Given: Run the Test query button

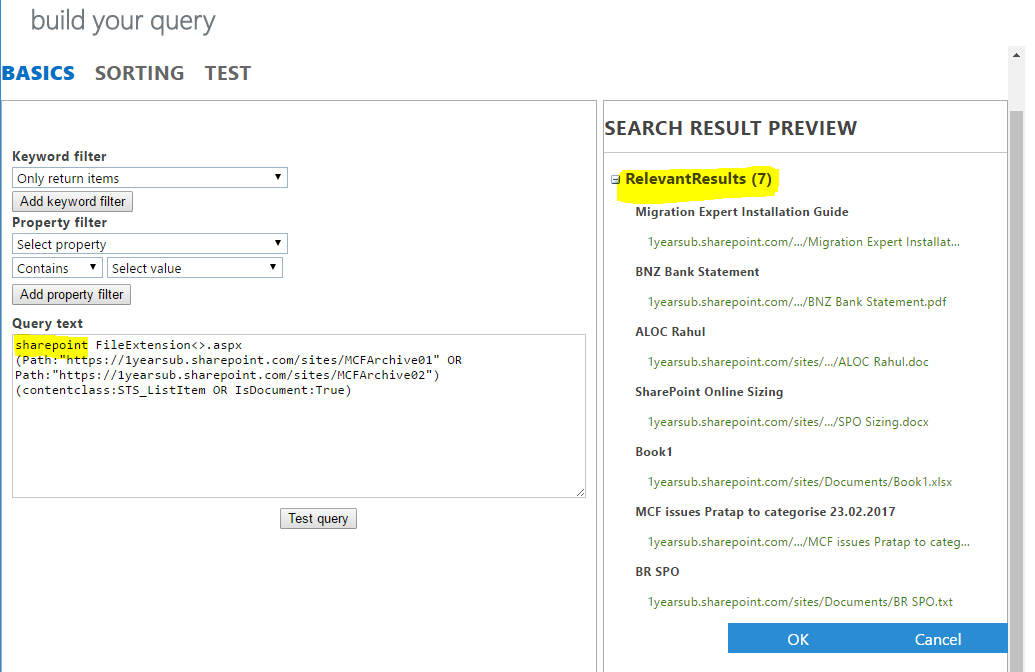Looking at the screenshot, I should 318,518.
